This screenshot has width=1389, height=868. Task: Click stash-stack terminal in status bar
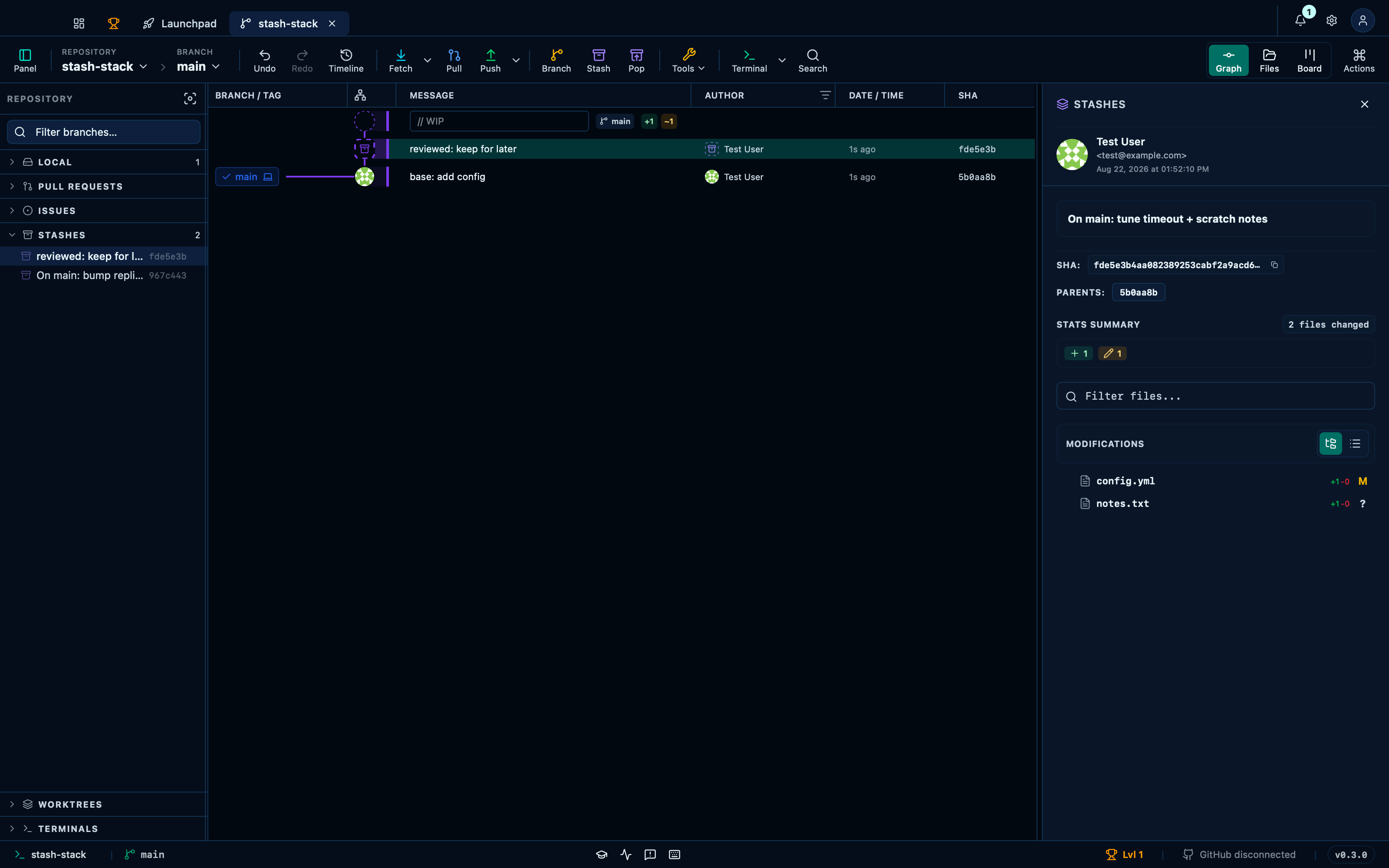point(50,854)
